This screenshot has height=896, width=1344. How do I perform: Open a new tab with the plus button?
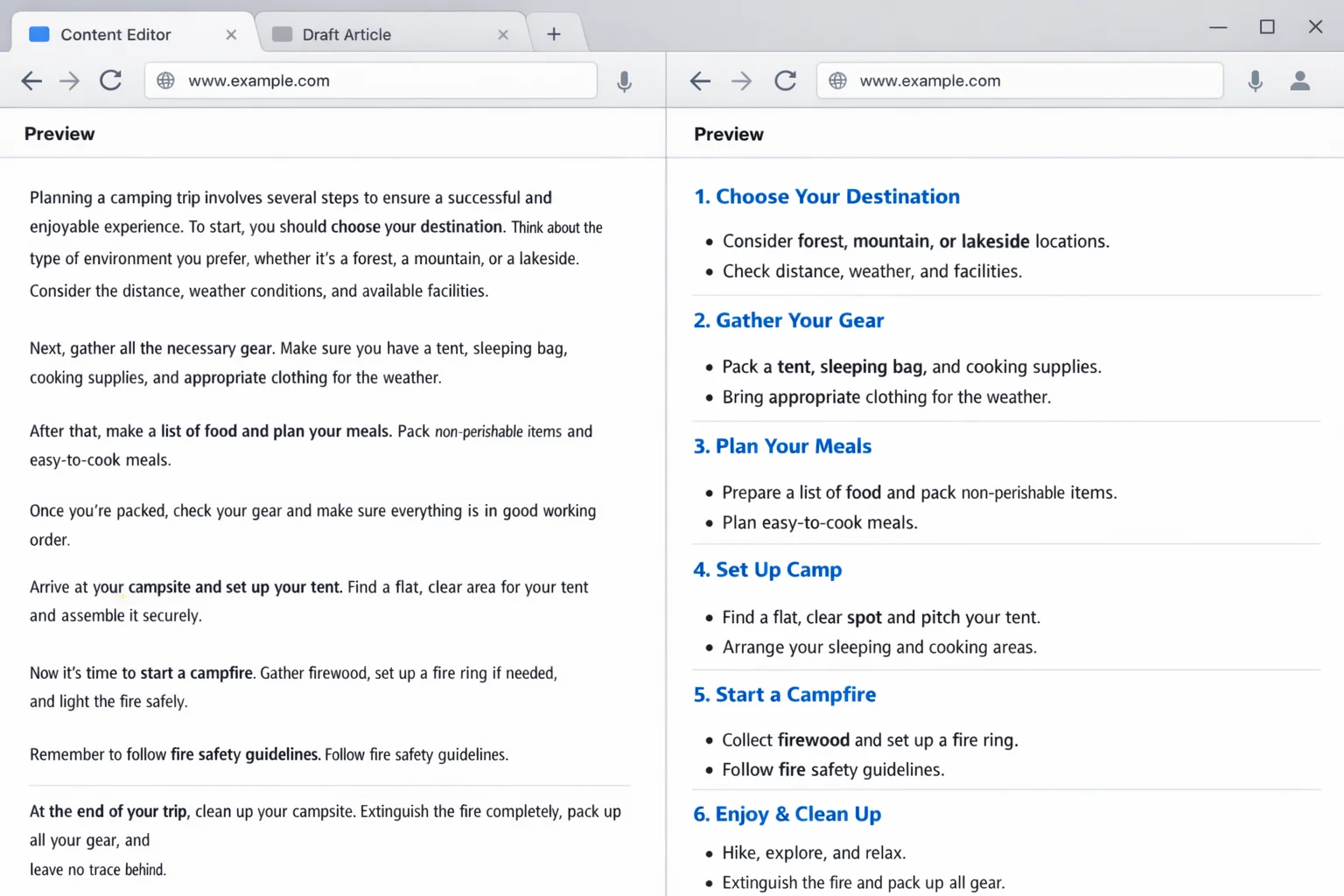[554, 33]
